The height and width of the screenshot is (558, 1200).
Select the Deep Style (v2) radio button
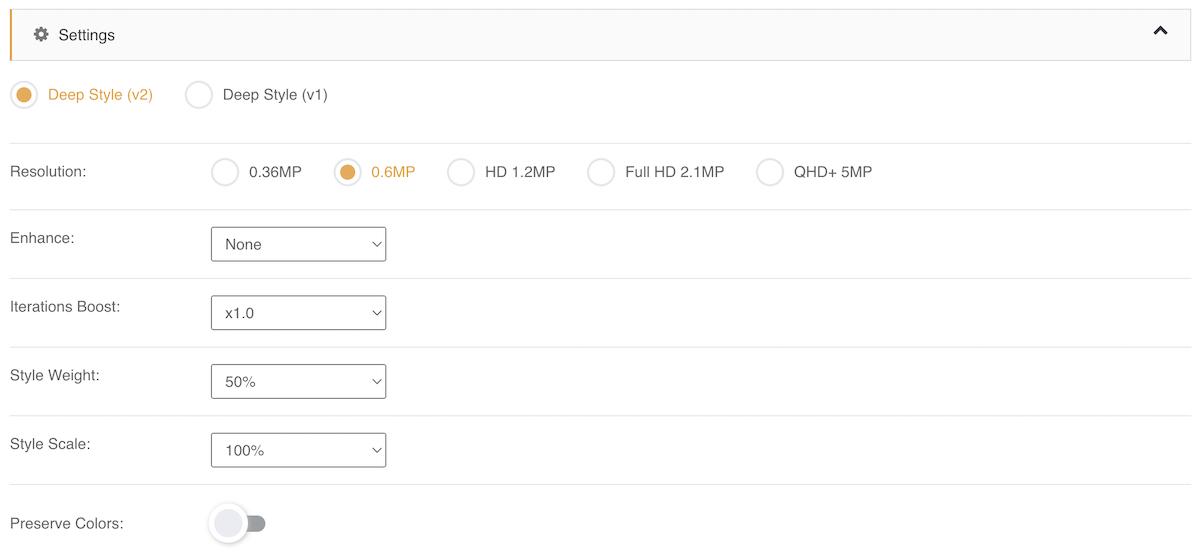(x=24, y=95)
